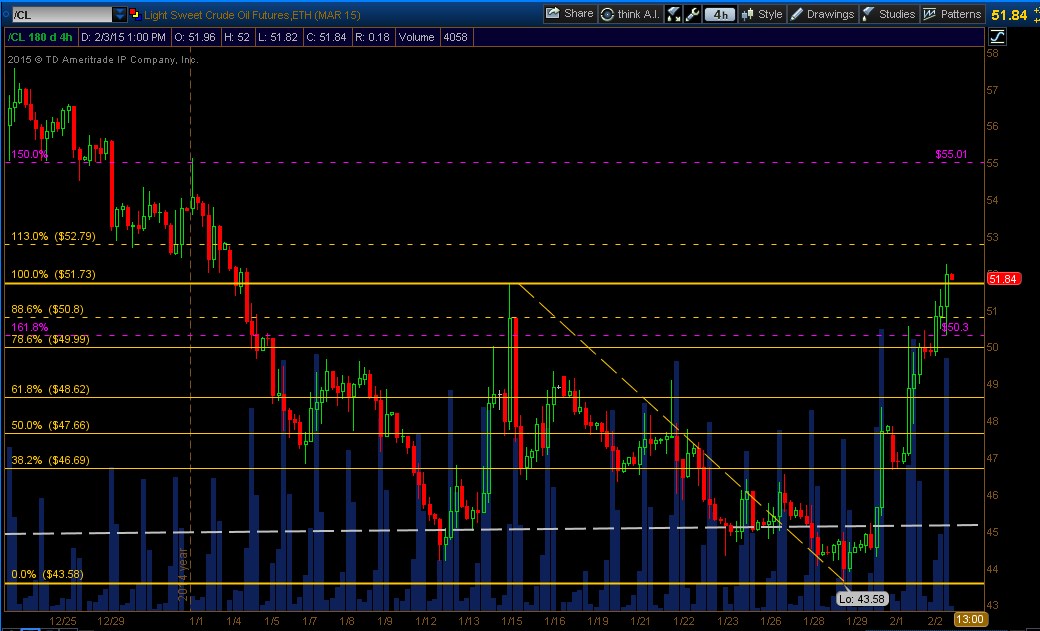1040x631 pixels.
Task: Click the 50.0% ($47.66) Fibonacci label
Action: coord(50,425)
